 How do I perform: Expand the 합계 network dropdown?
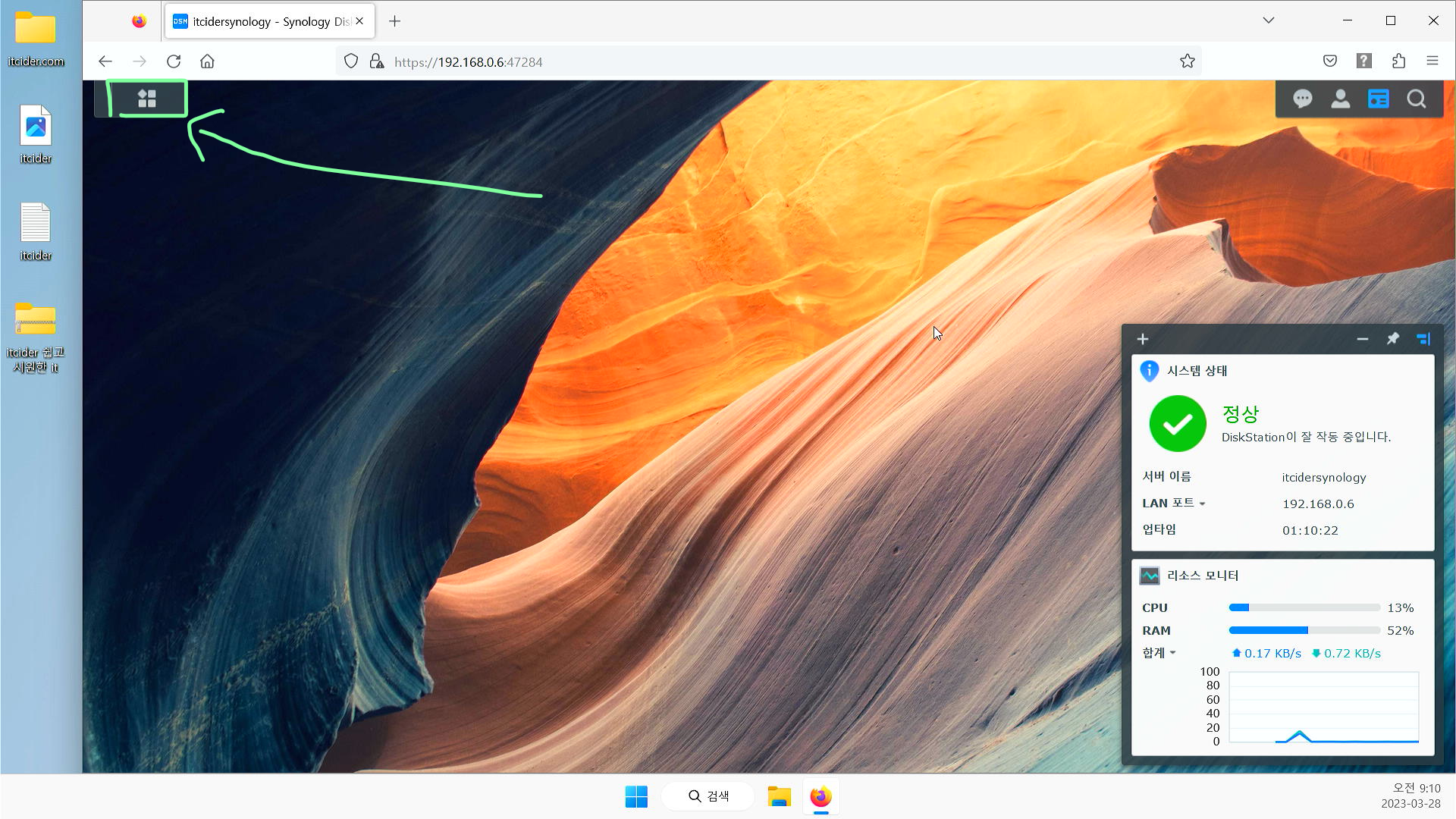pos(1172,653)
